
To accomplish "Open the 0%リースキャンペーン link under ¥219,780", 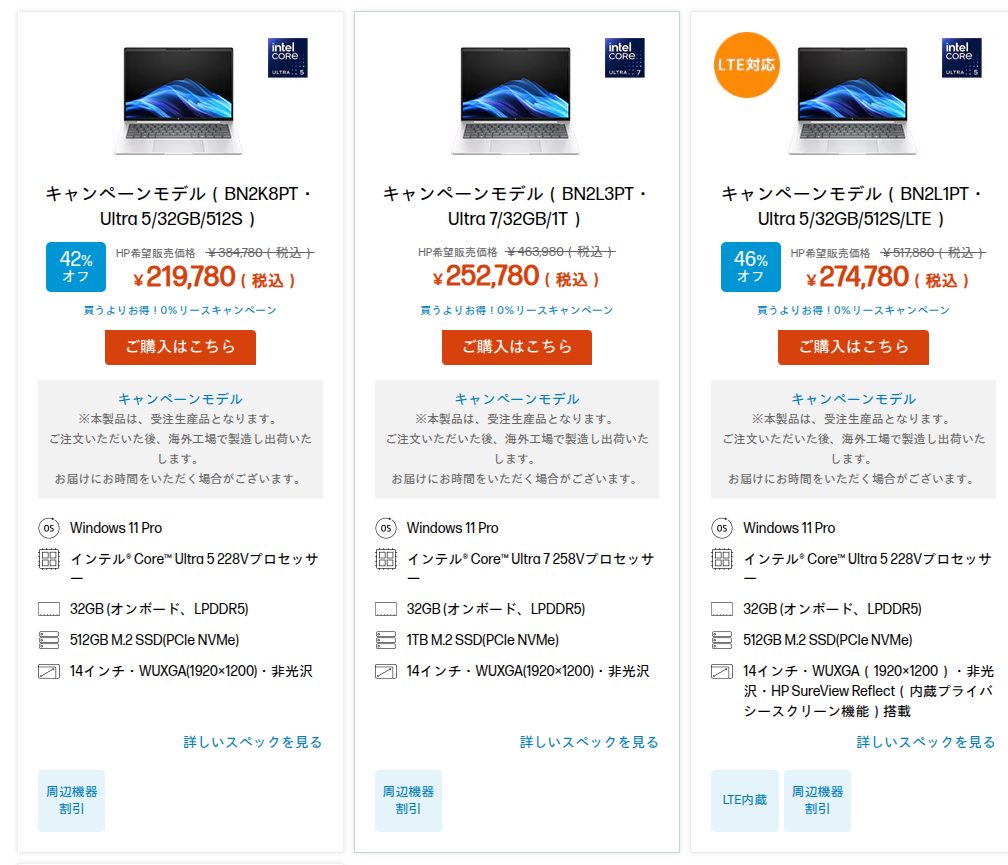I will [x=180, y=310].
